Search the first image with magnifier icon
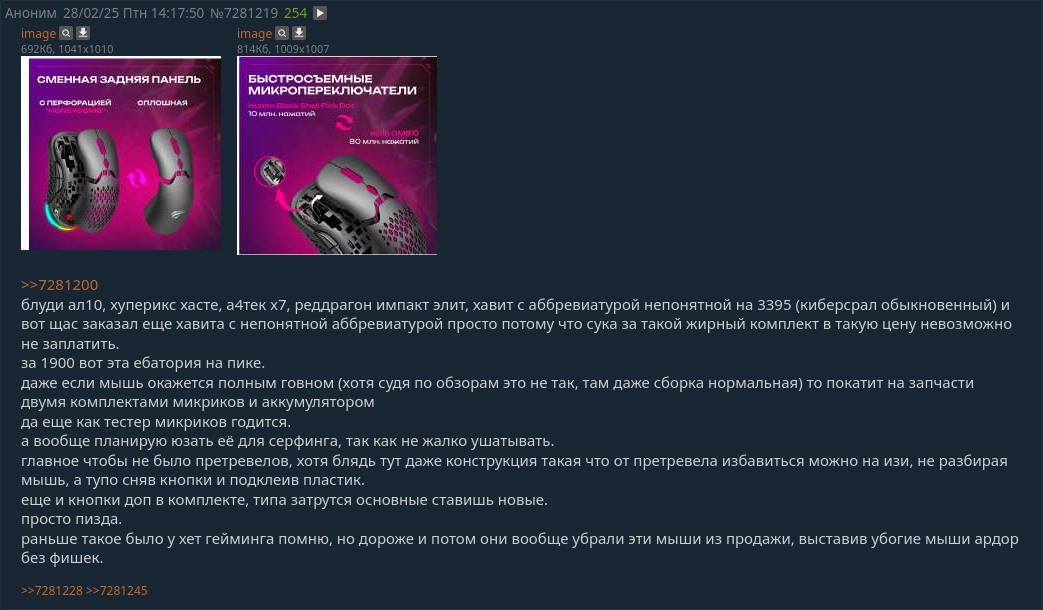Viewport: 1043px width, 610px height. (x=66, y=33)
